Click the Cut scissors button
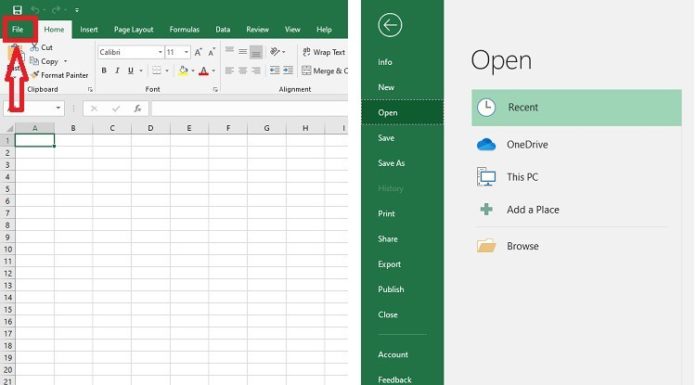The image size is (696, 385). point(41,47)
